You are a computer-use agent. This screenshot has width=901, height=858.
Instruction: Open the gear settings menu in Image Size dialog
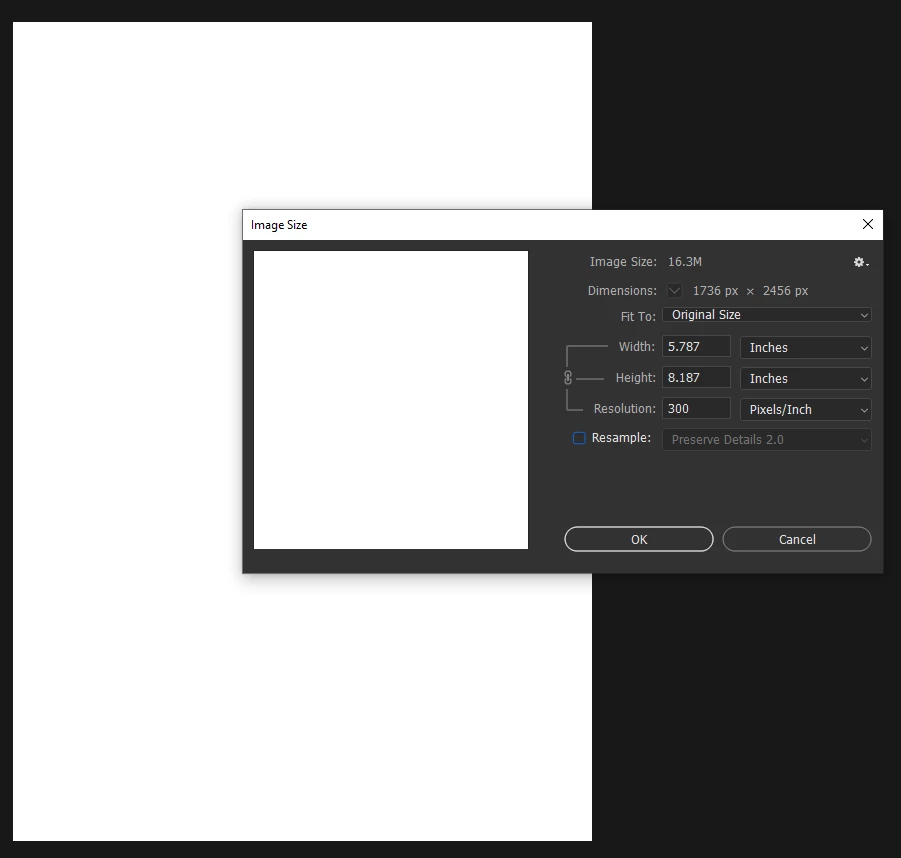pyautogui.click(x=860, y=262)
